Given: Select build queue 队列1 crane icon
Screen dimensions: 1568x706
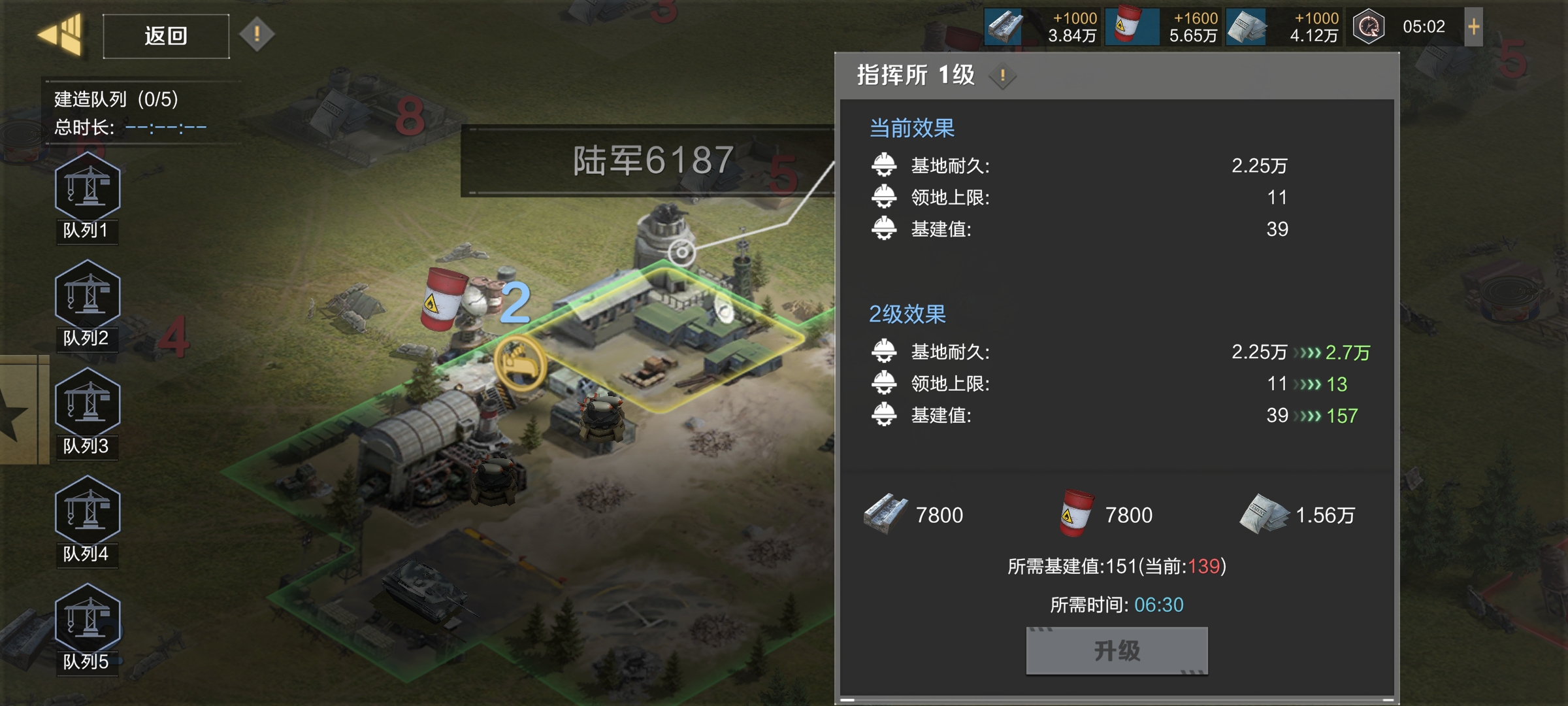Looking at the screenshot, I should tap(88, 188).
